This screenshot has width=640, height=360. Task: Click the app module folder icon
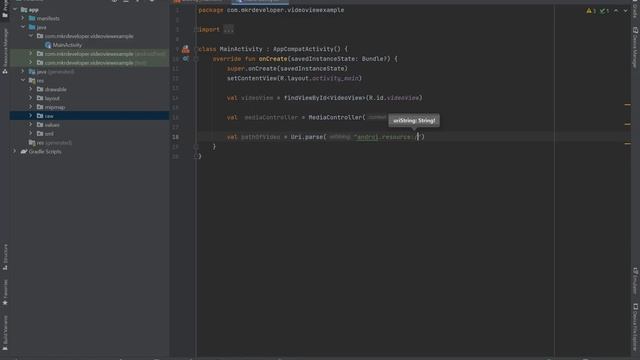24,9
